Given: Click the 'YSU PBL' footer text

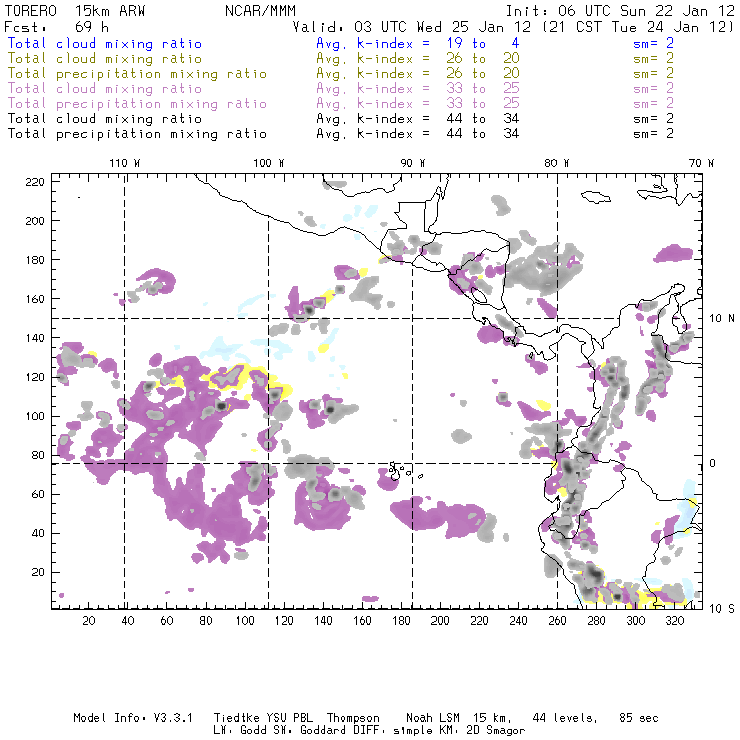Looking at the screenshot, I should pos(290,718).
